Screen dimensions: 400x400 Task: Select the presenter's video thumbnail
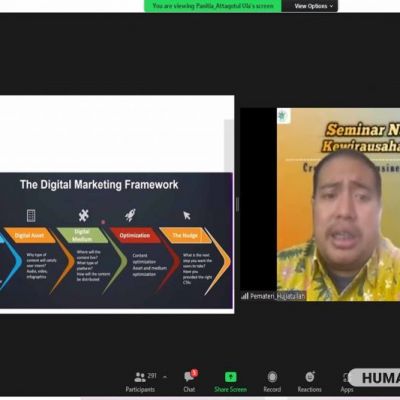click(320, 204)
